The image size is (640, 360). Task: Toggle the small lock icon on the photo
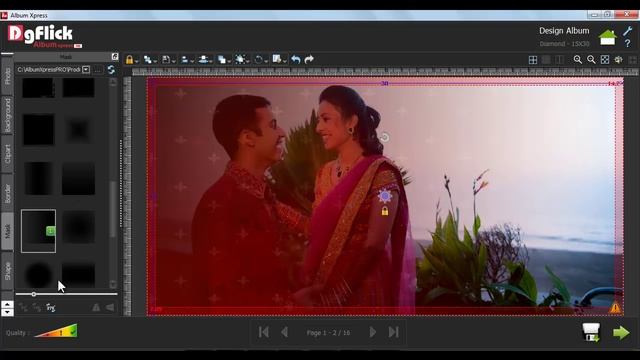point(385,211)
